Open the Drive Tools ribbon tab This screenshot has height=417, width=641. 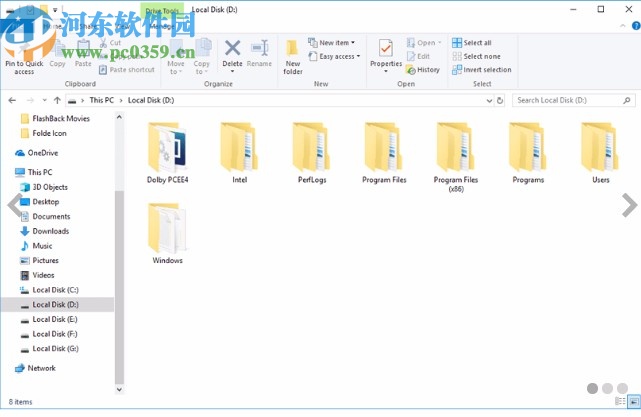pyautogui.click(x=162, y=11)
